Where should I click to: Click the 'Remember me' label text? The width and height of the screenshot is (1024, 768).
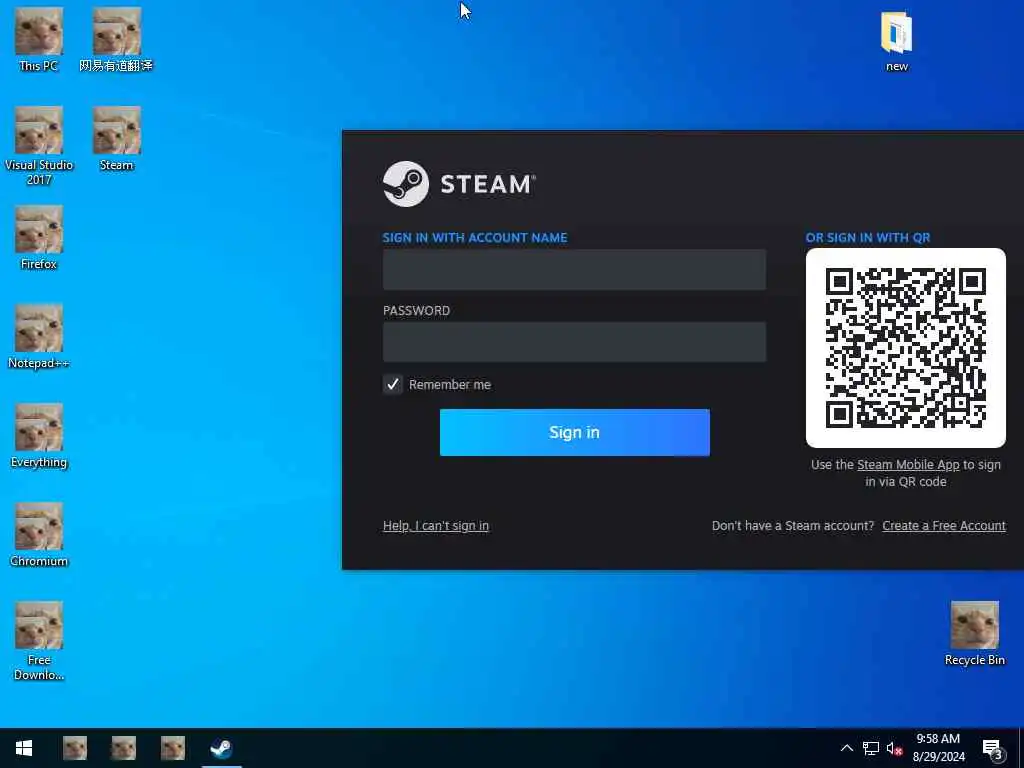(x=450, y=385)
